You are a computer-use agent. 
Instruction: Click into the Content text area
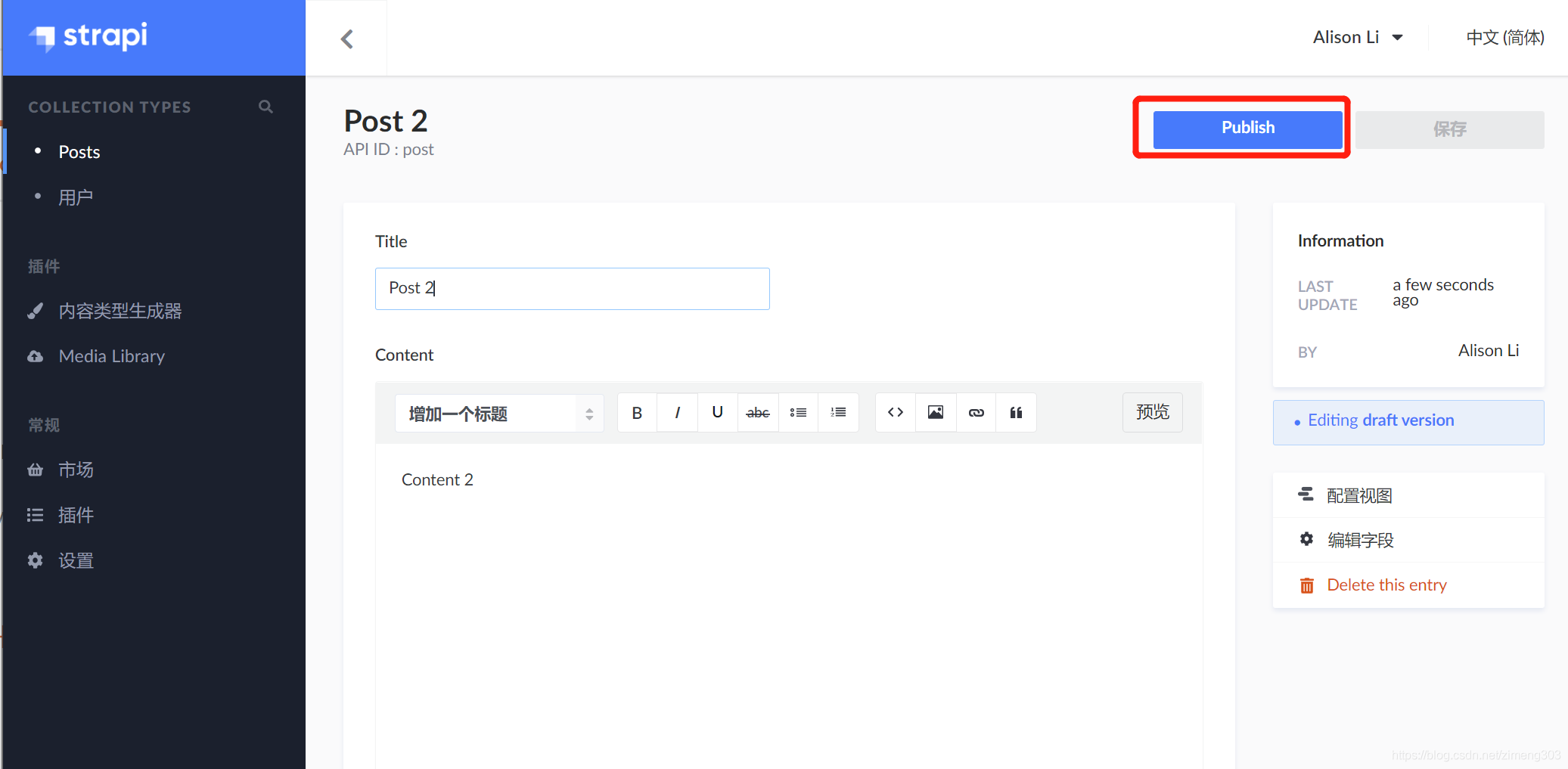point(789,605)
